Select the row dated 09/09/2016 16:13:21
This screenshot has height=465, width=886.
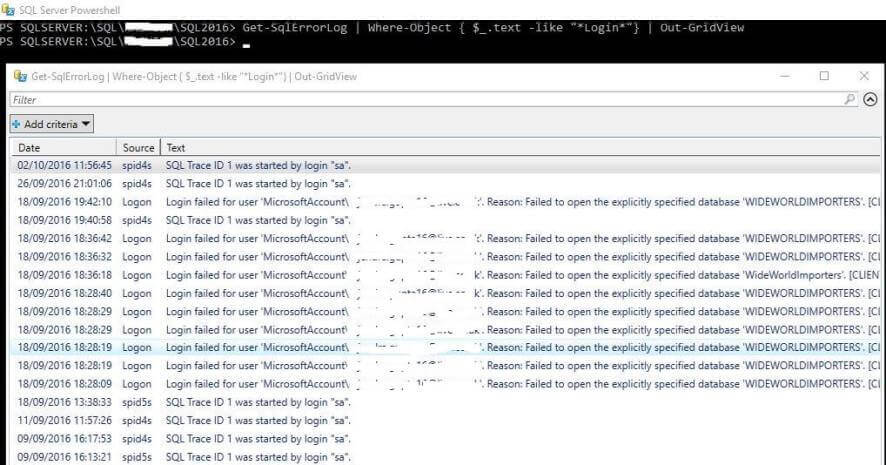(x=446, y=457)
